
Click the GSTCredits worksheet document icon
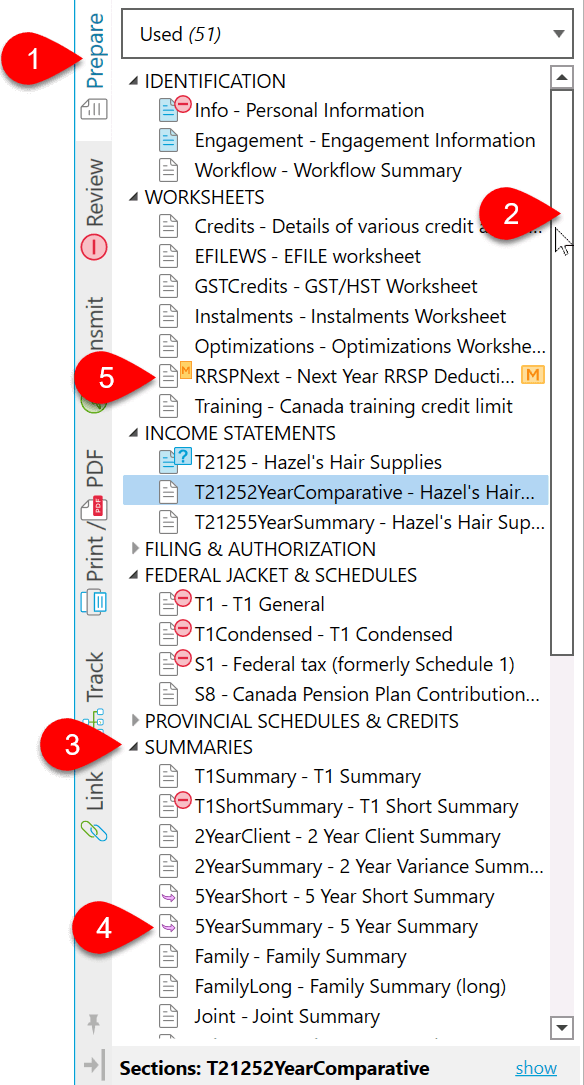pos(170,286)
